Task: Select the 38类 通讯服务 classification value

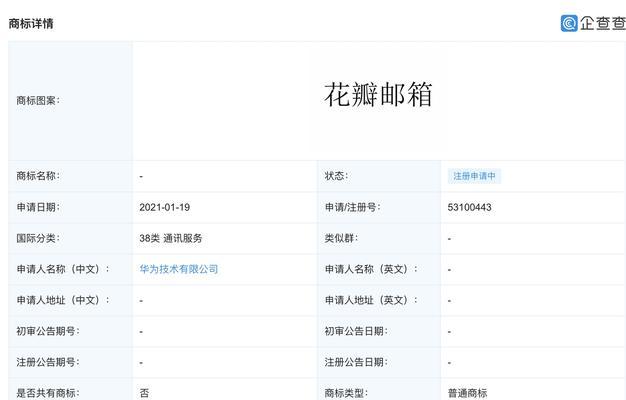Action: (x=171, y=238)
